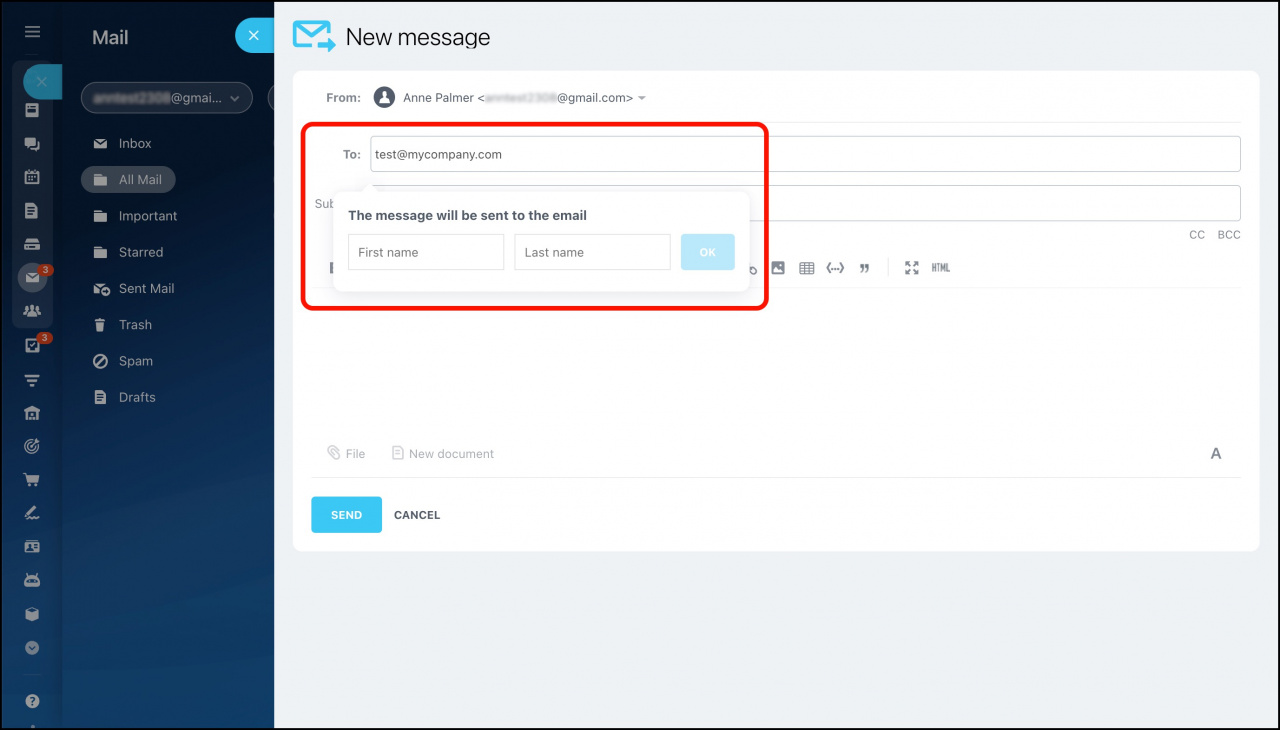This screenshot has width=1280, height=730.
Task: Open the CRM funnel sidebar icon
Action: (x=31, y=381)
